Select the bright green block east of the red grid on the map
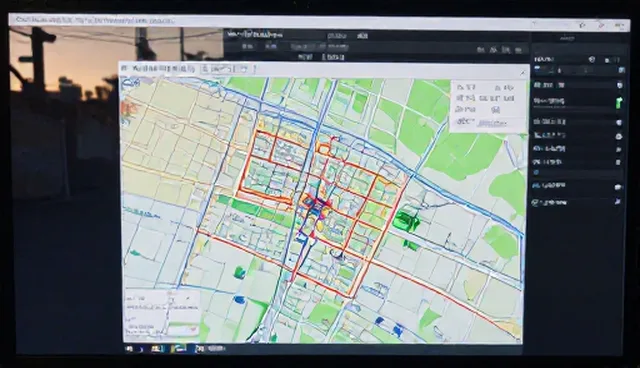 pos(406,221)
